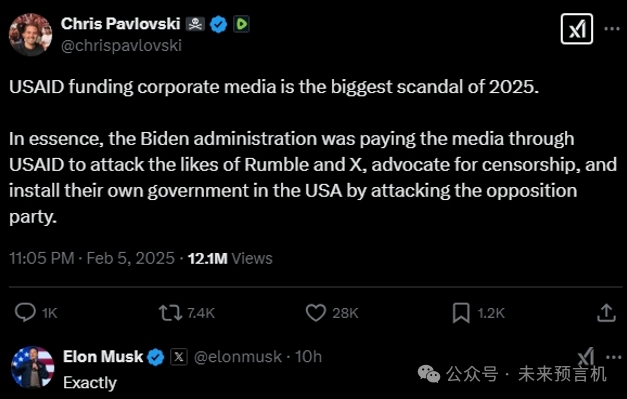This screenshot has width=627, height=399.
Task: Open the @chrispavlovski handle link
Action: pyautogui.click(x=121, y=45)
